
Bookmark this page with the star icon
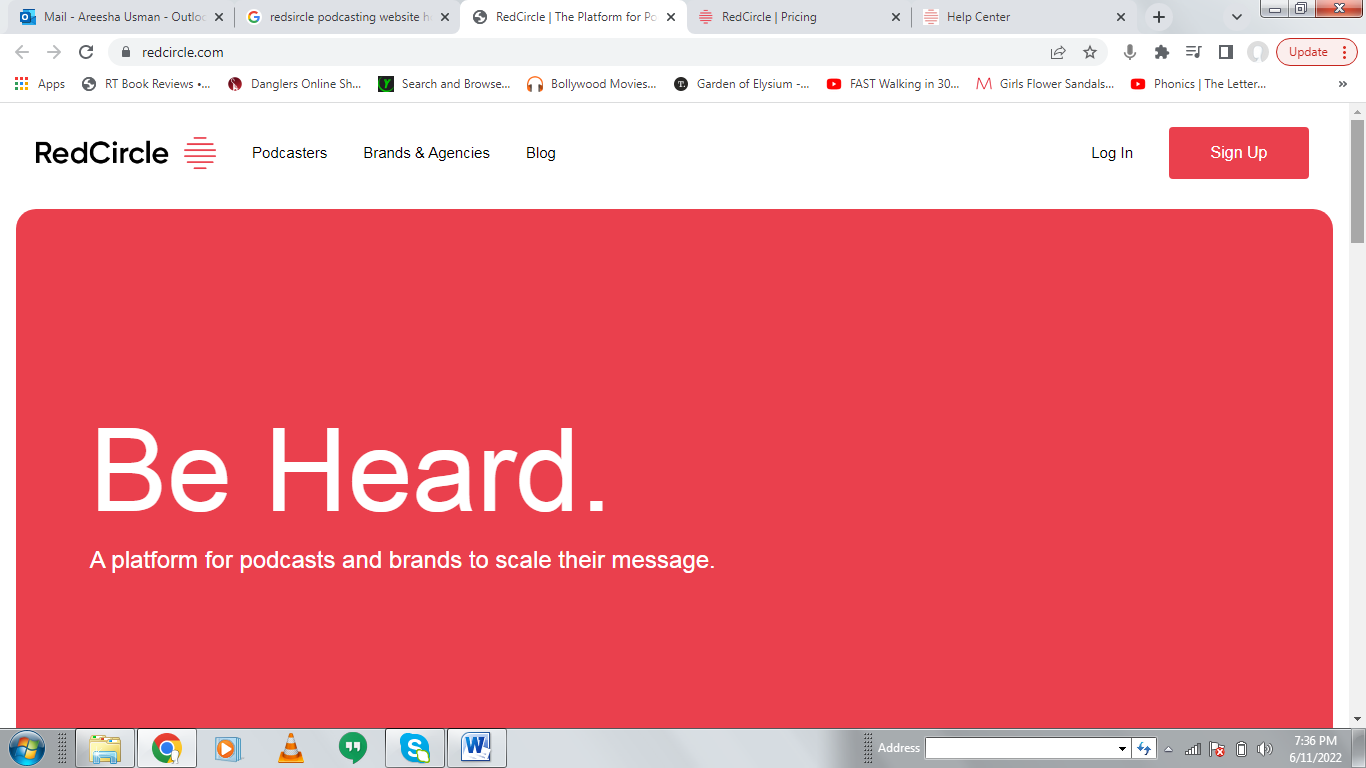click(x=1090, y=52)
